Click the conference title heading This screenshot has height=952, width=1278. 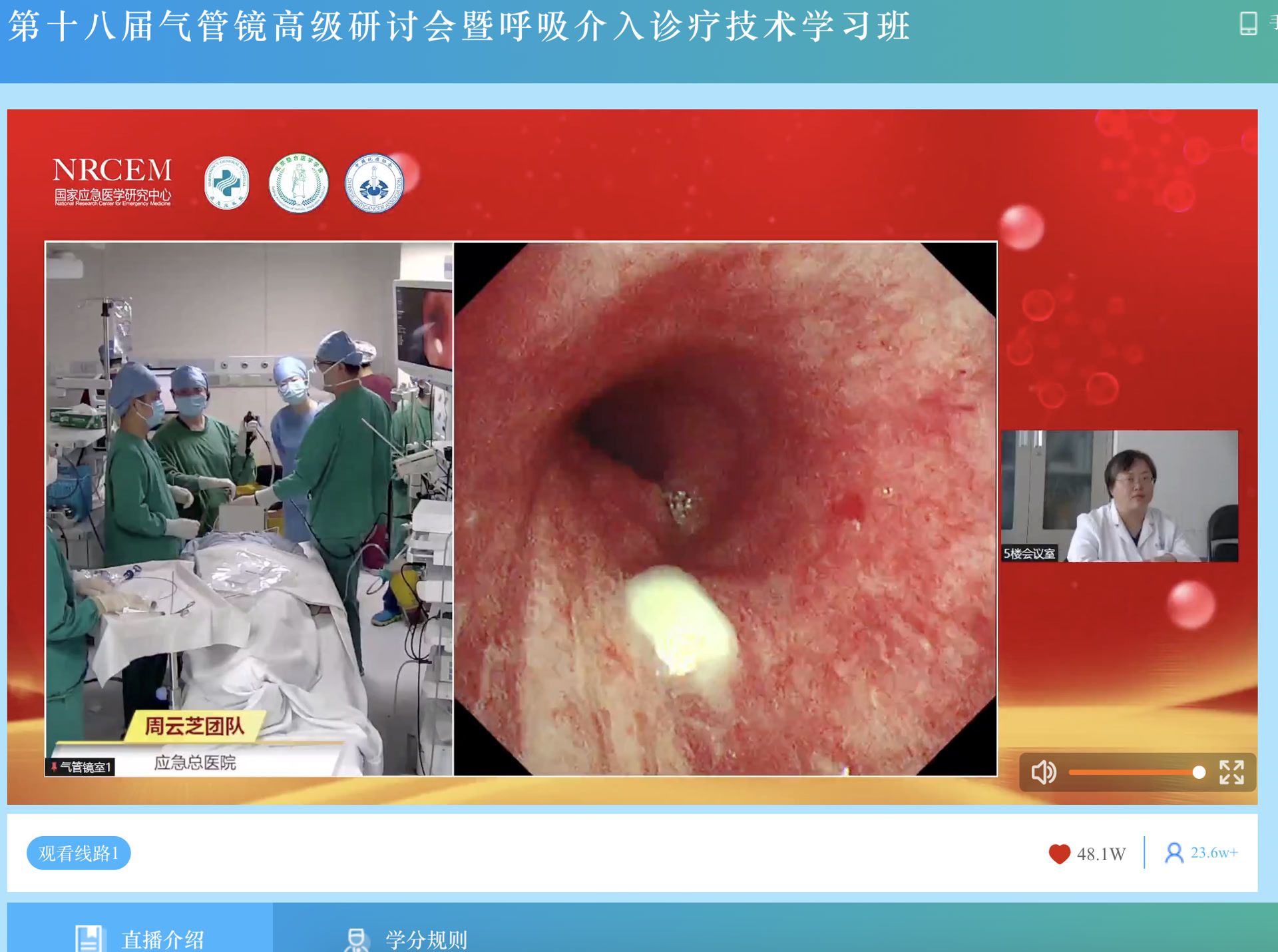pyautogui.click(x=459, y=27)
